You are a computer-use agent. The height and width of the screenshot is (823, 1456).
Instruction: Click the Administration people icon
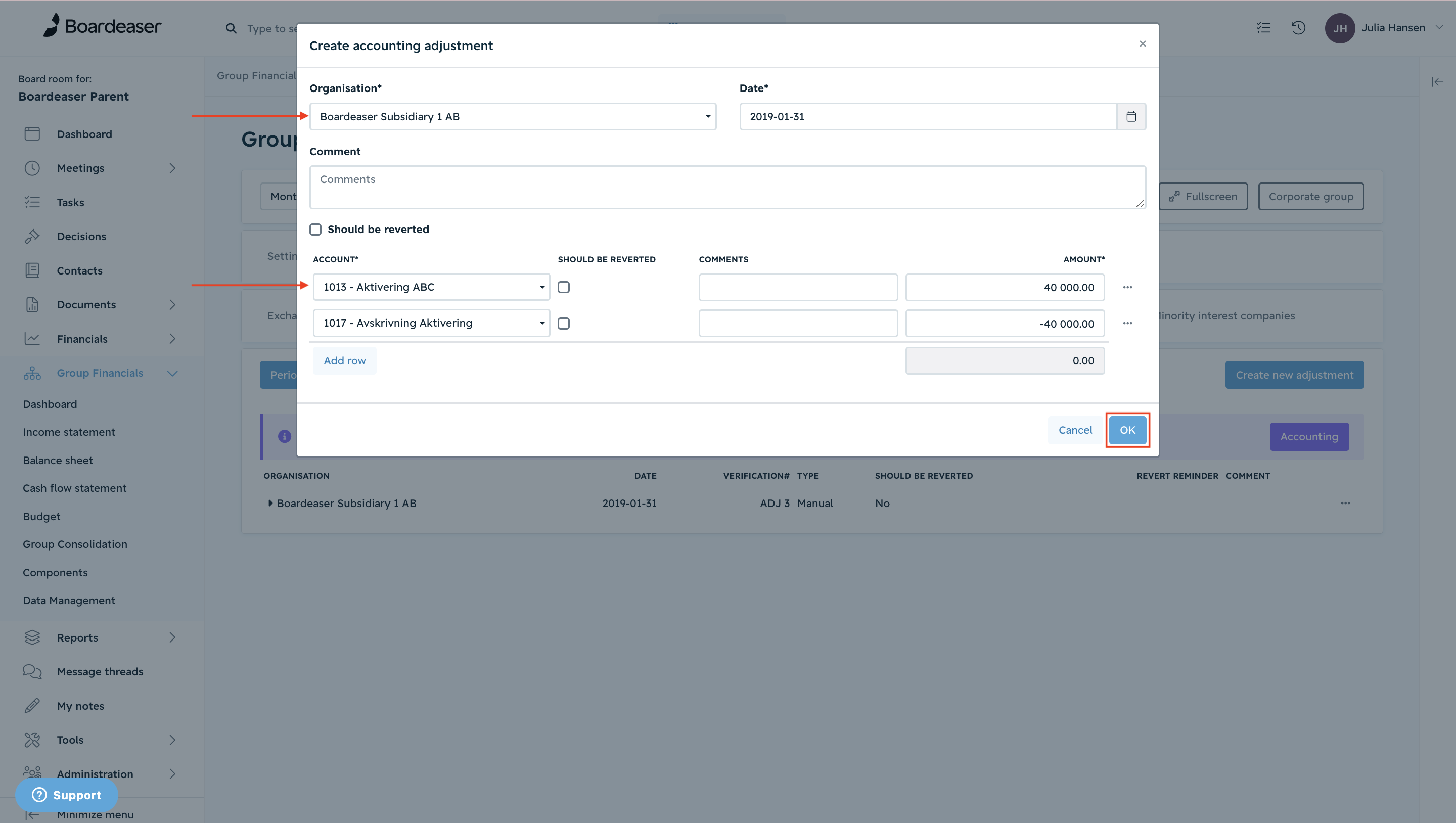pyautogui.click(x=32, y=772)
